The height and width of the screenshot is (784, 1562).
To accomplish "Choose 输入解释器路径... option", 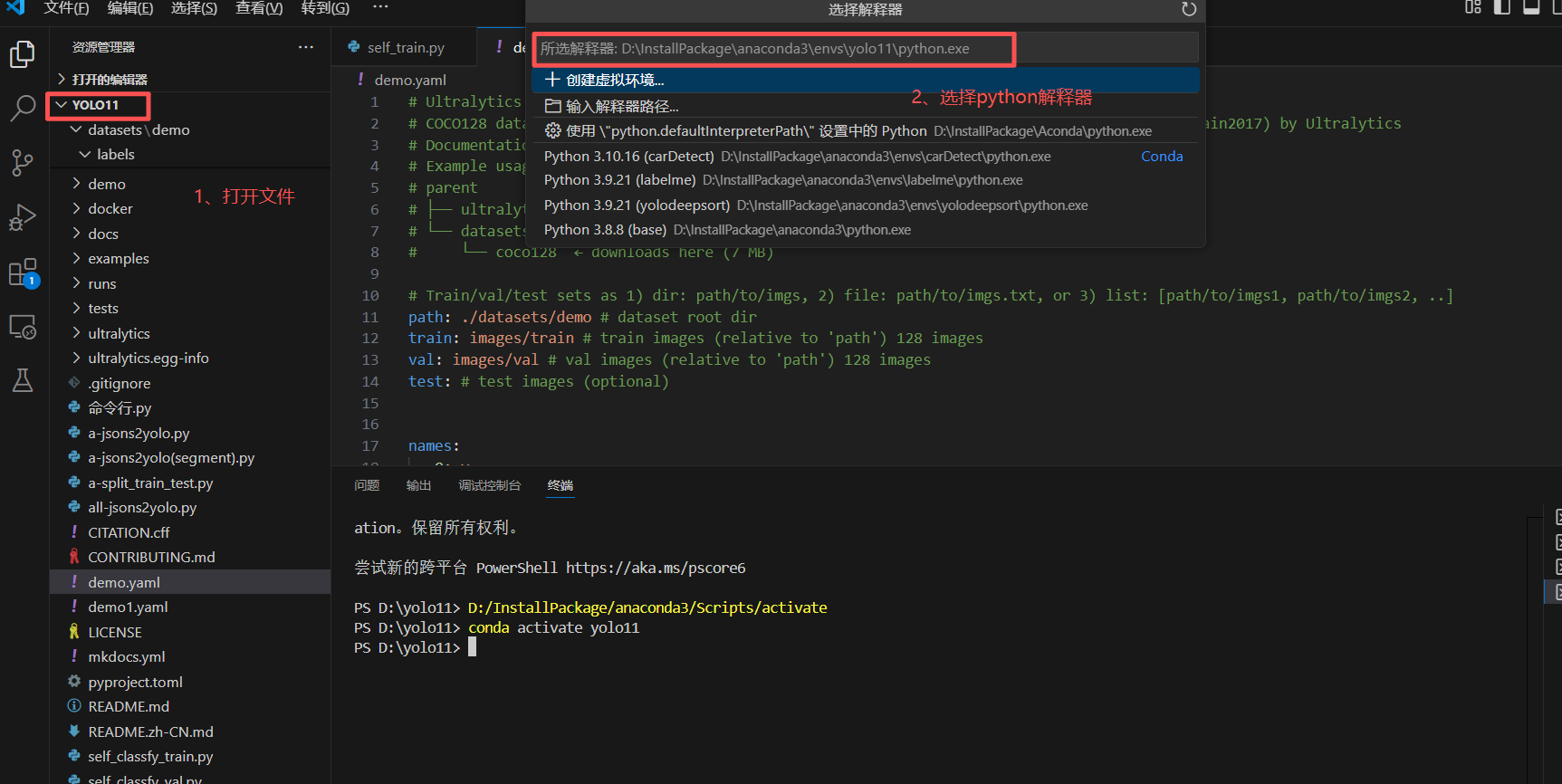I will (866, 106).
